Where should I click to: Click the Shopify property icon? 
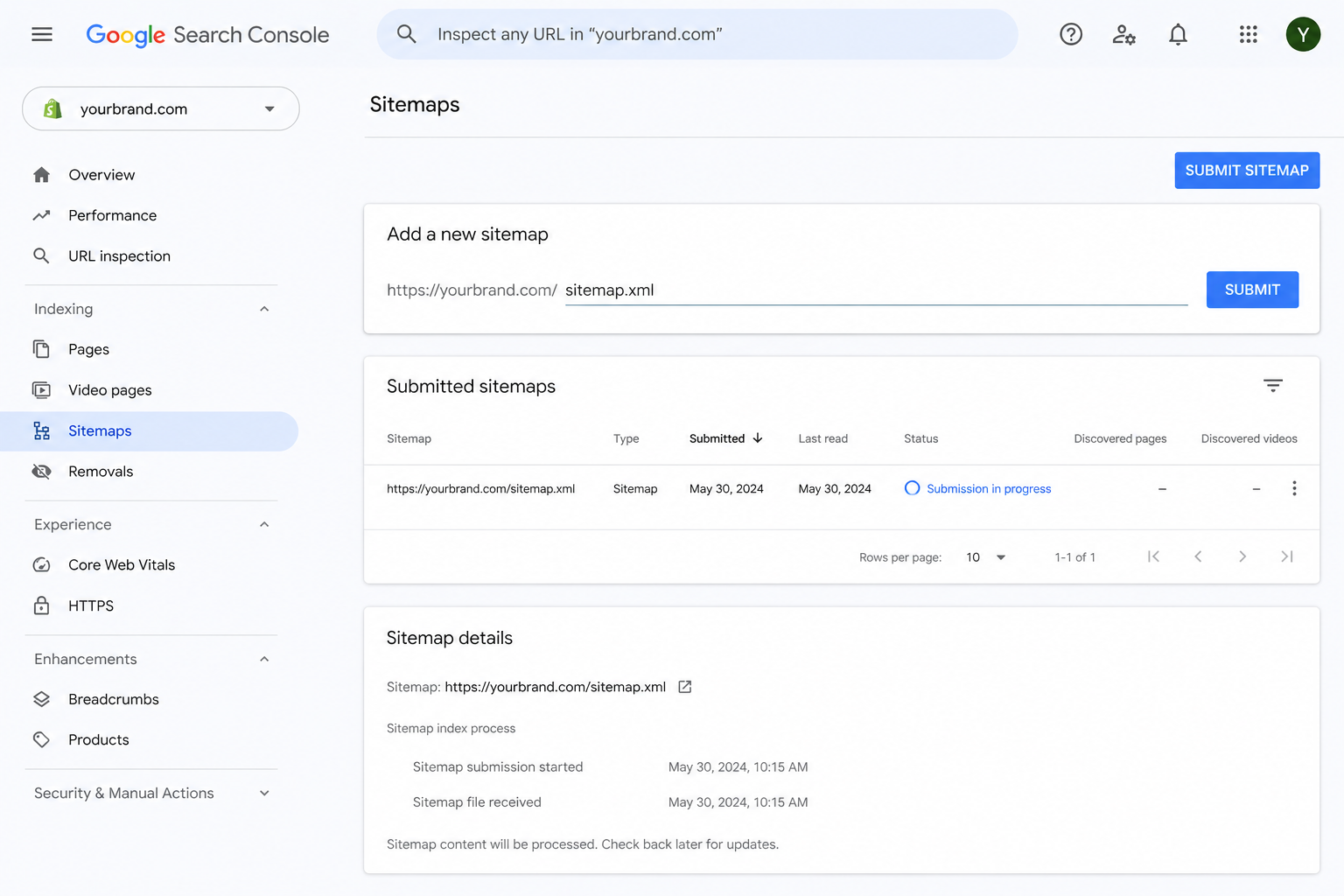(52, 108)
